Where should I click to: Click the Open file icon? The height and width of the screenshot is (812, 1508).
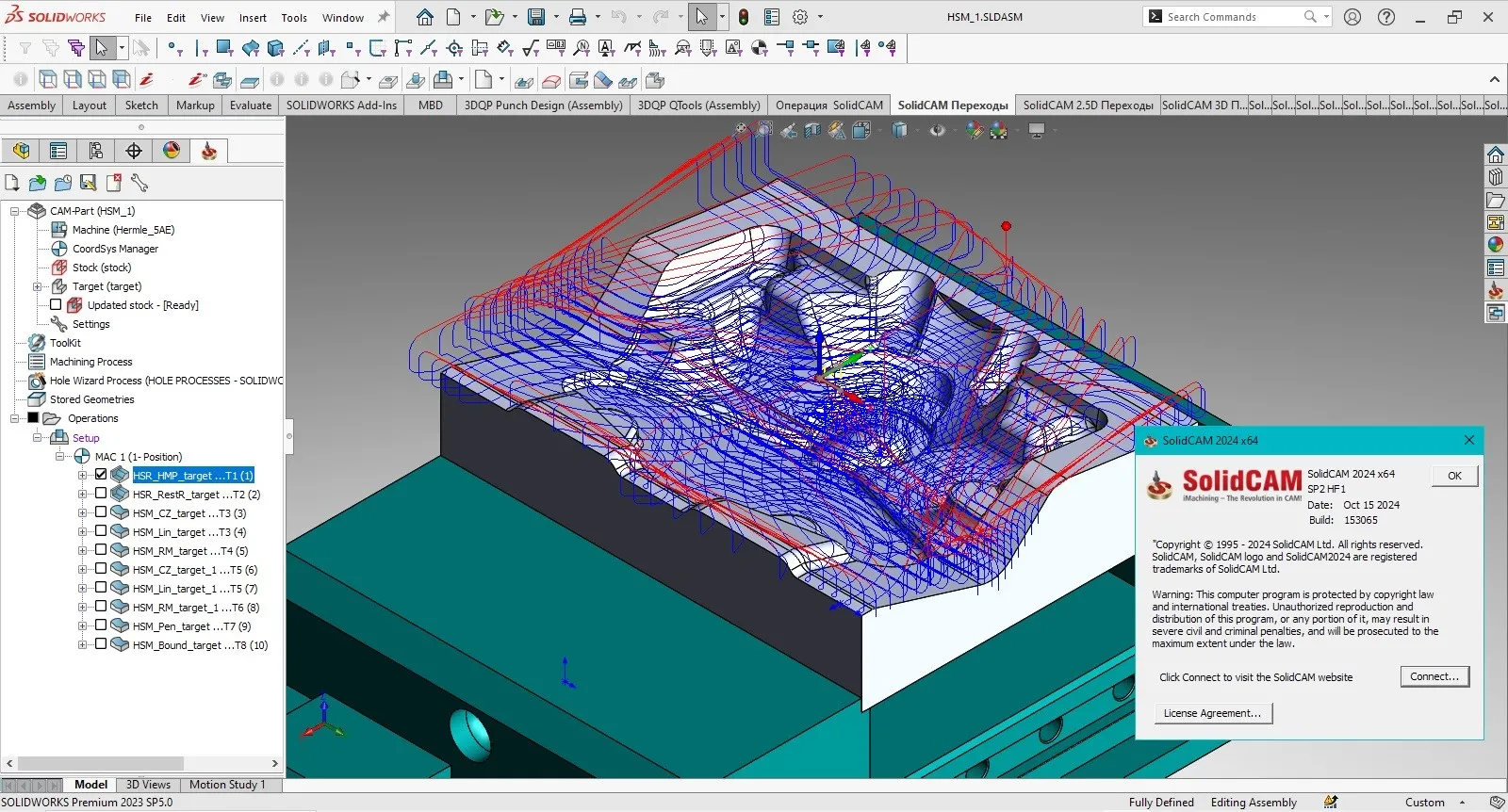[x=493, y=17]
